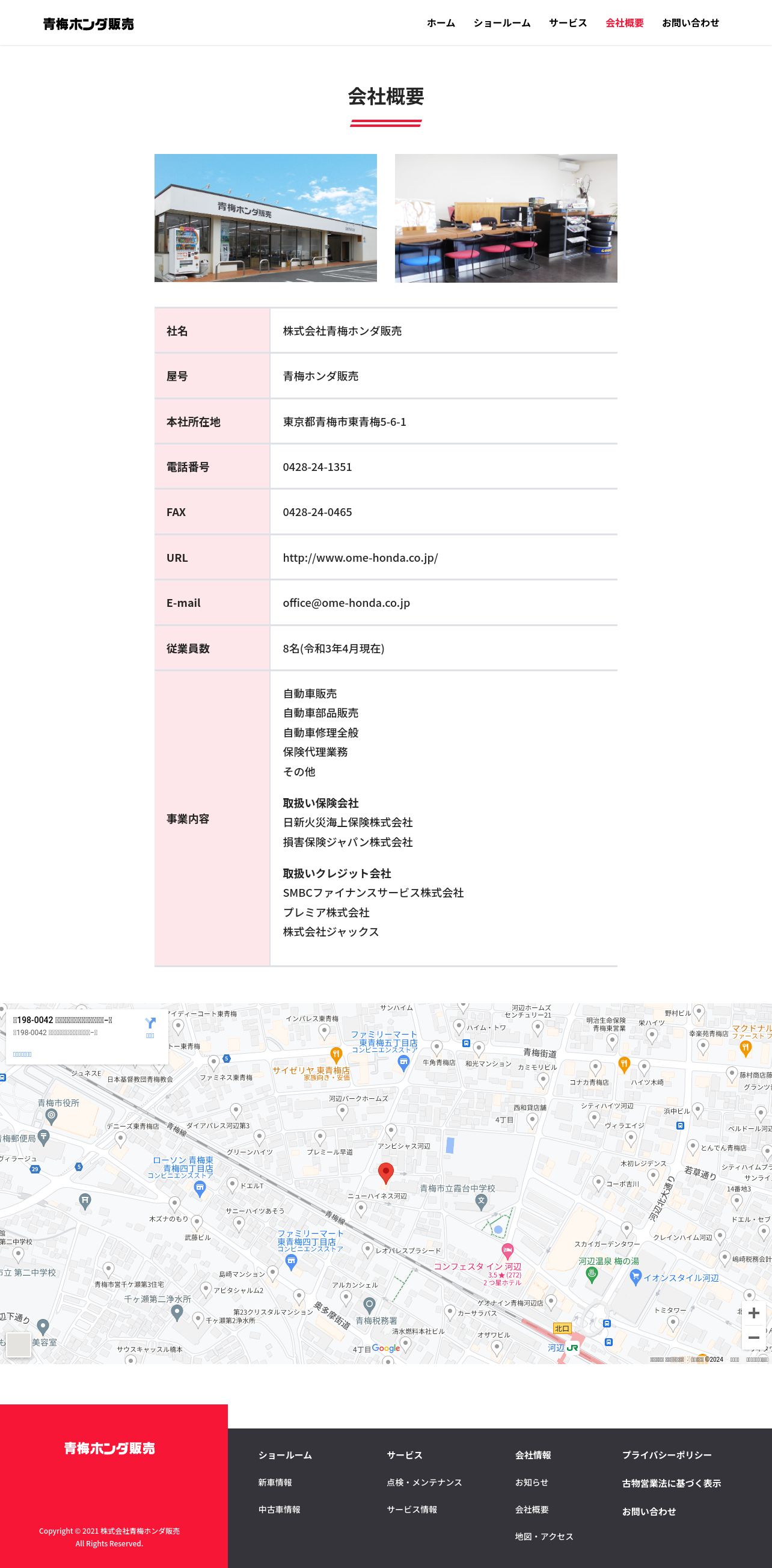This screenshot has width=772, height=1568.
Task: Click the 青梅市役所 city hall marker
Action: (x=52, y=1116)
